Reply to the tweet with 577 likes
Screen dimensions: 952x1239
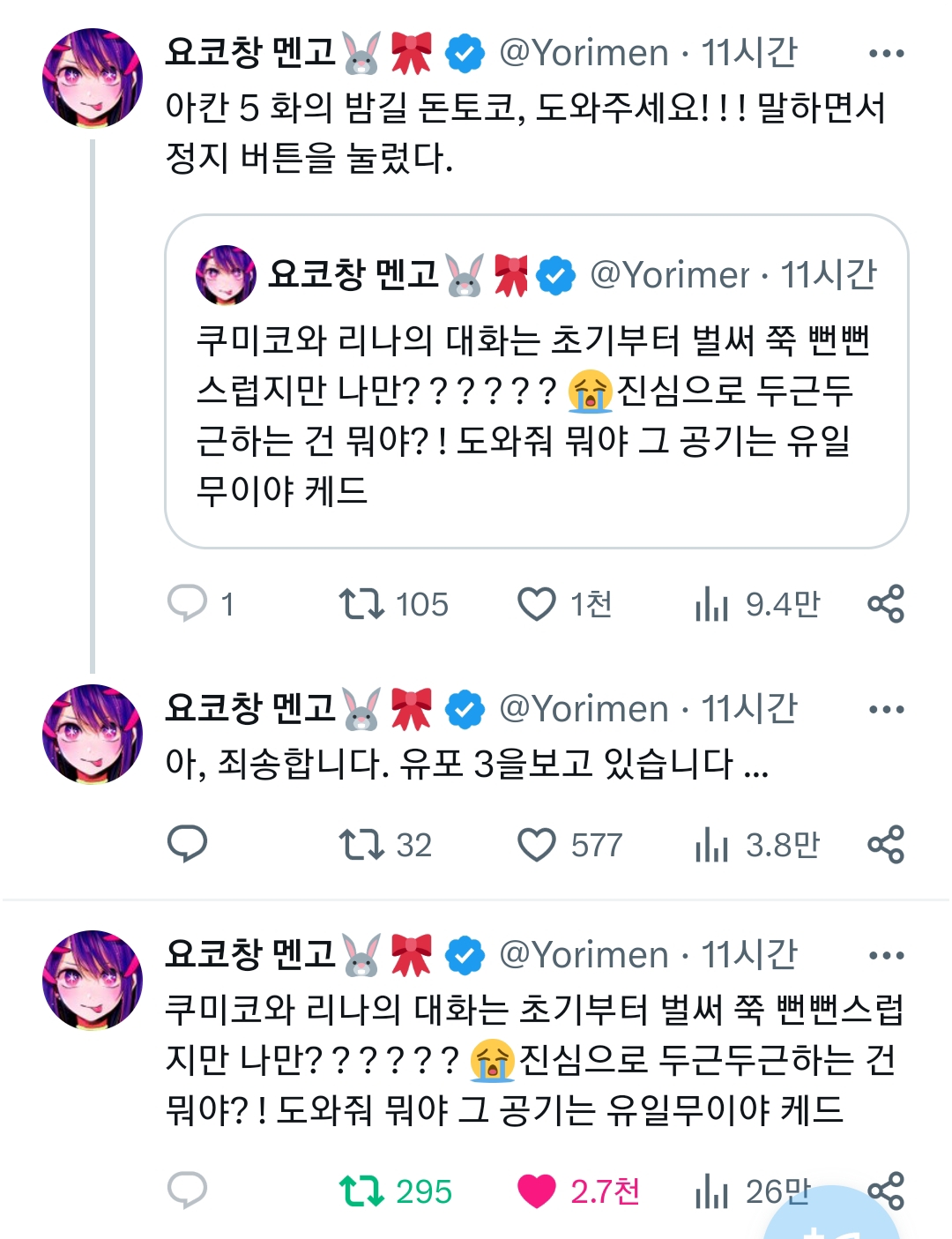click(187, 845)
